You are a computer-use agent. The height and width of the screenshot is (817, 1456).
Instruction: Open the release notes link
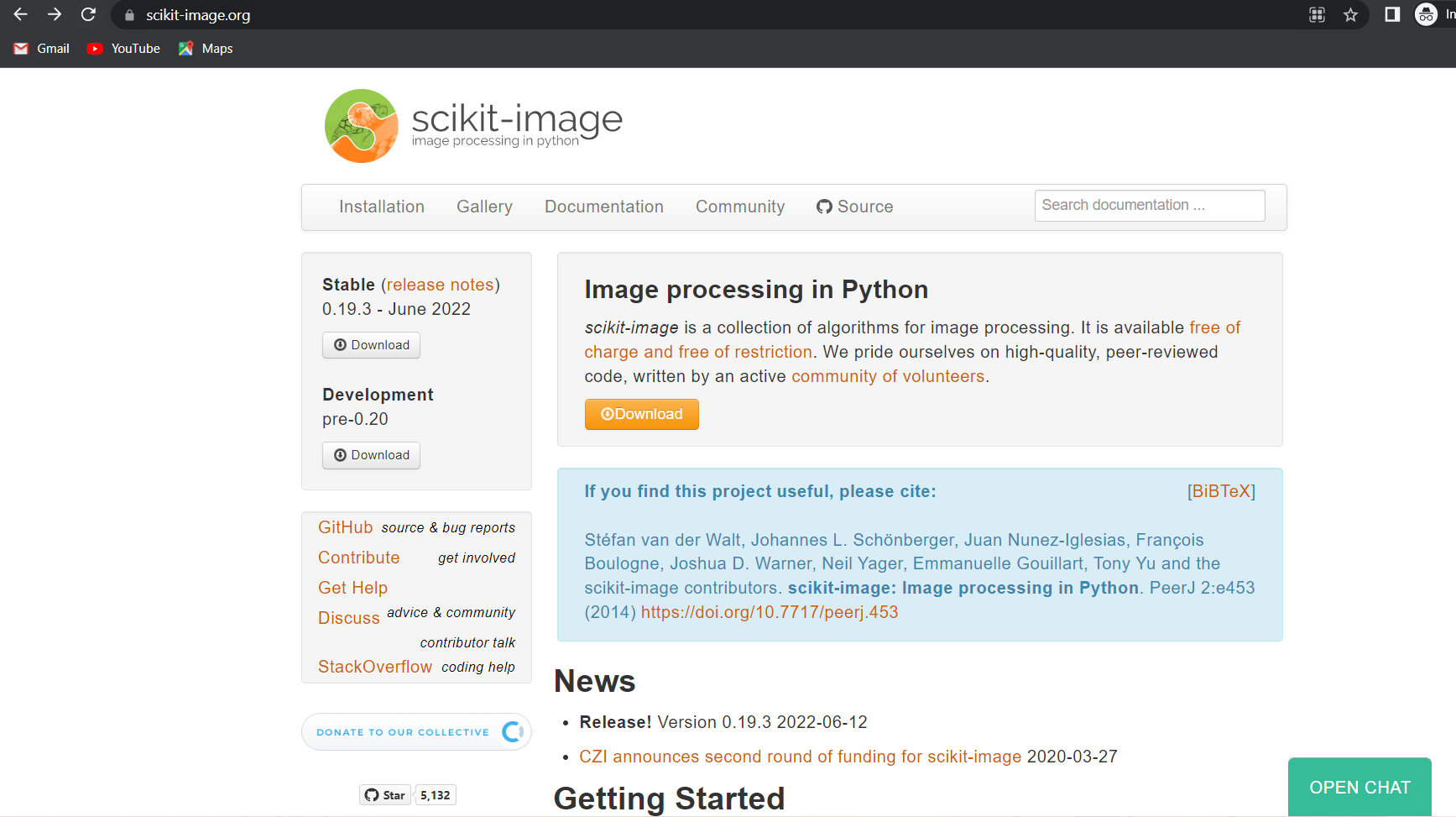pos(440,285)
